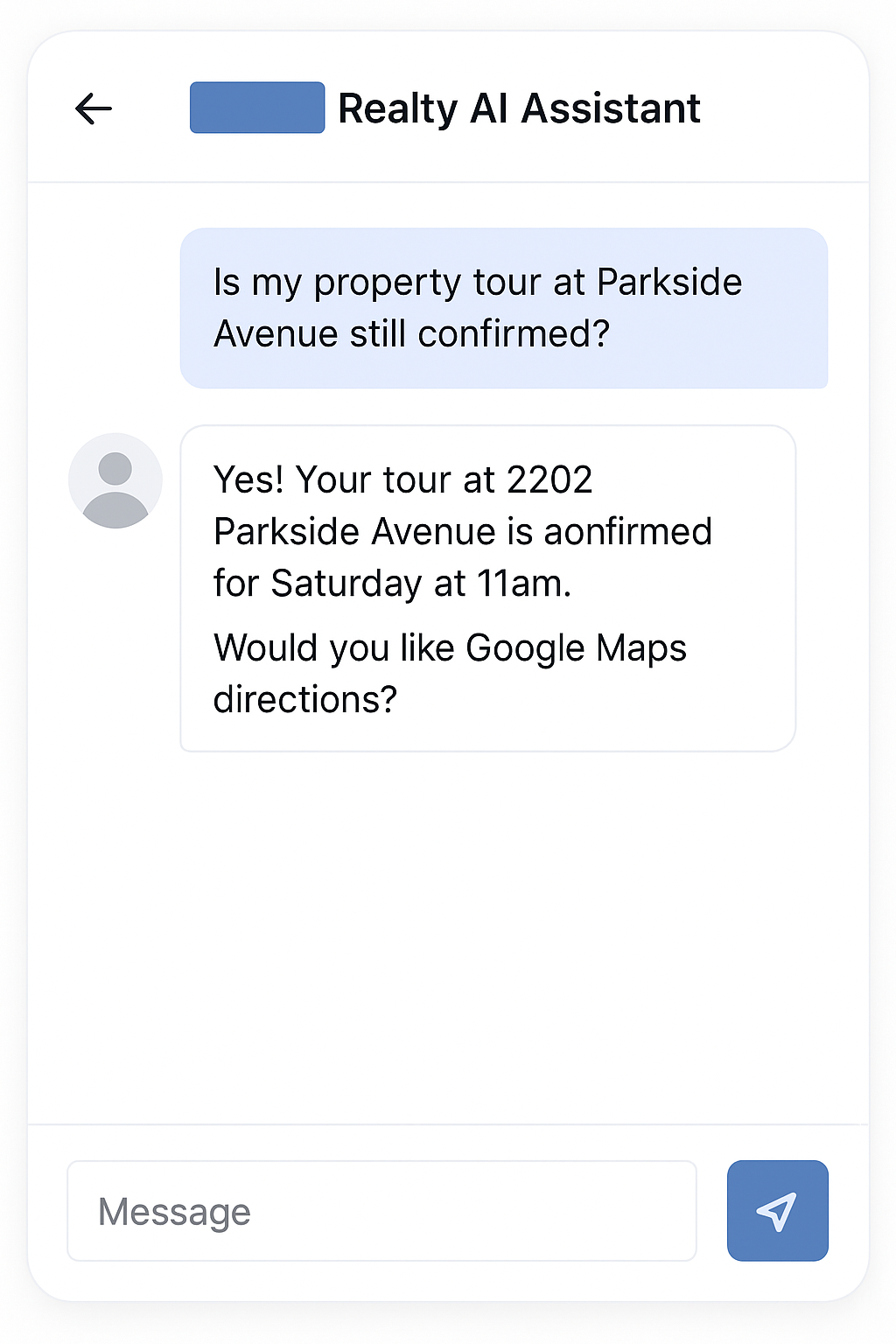
Task: Click the word "Saturday" in the reply
Action: coord(346,584)
